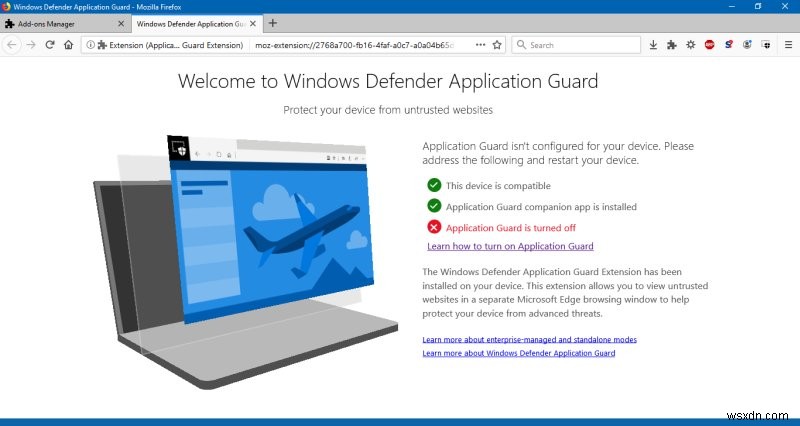Open the red Adblock Plus extension
Viewport: 800px width, 426px height.
click(710, 45)
